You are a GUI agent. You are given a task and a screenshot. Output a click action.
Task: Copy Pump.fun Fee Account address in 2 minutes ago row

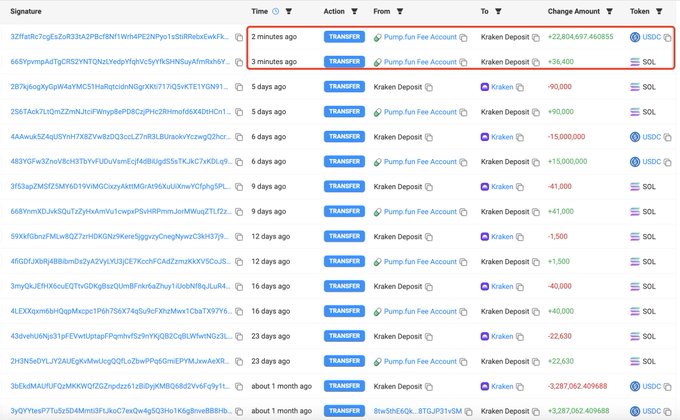[x=464, y=38]
